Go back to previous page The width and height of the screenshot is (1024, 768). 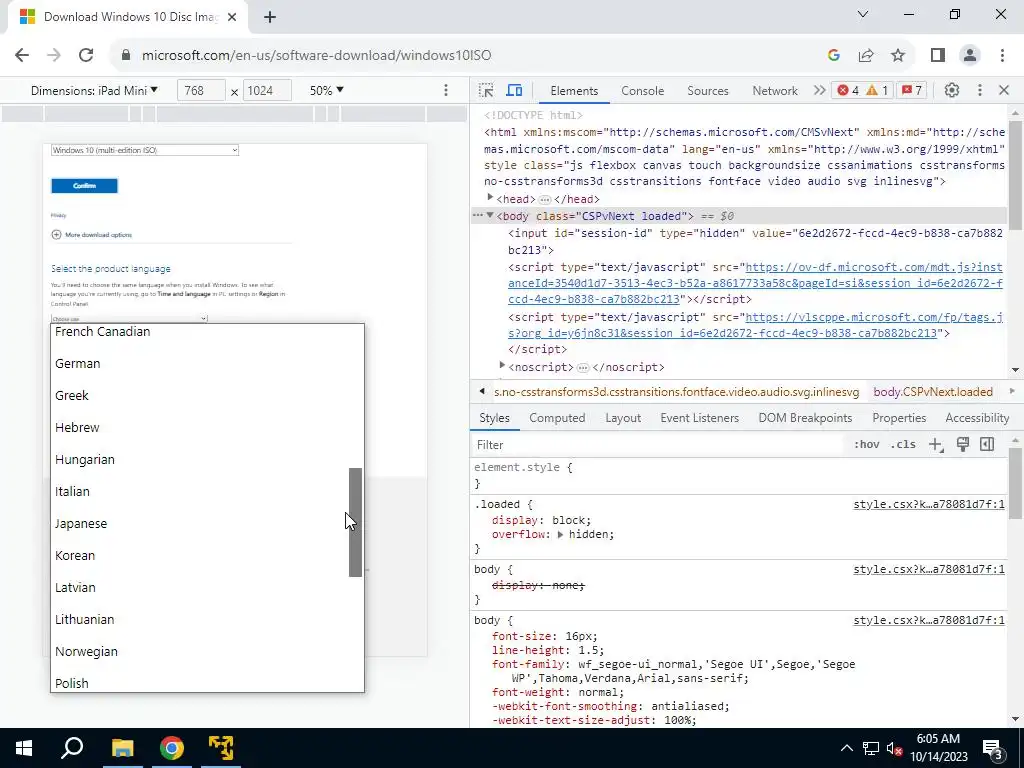22,56
